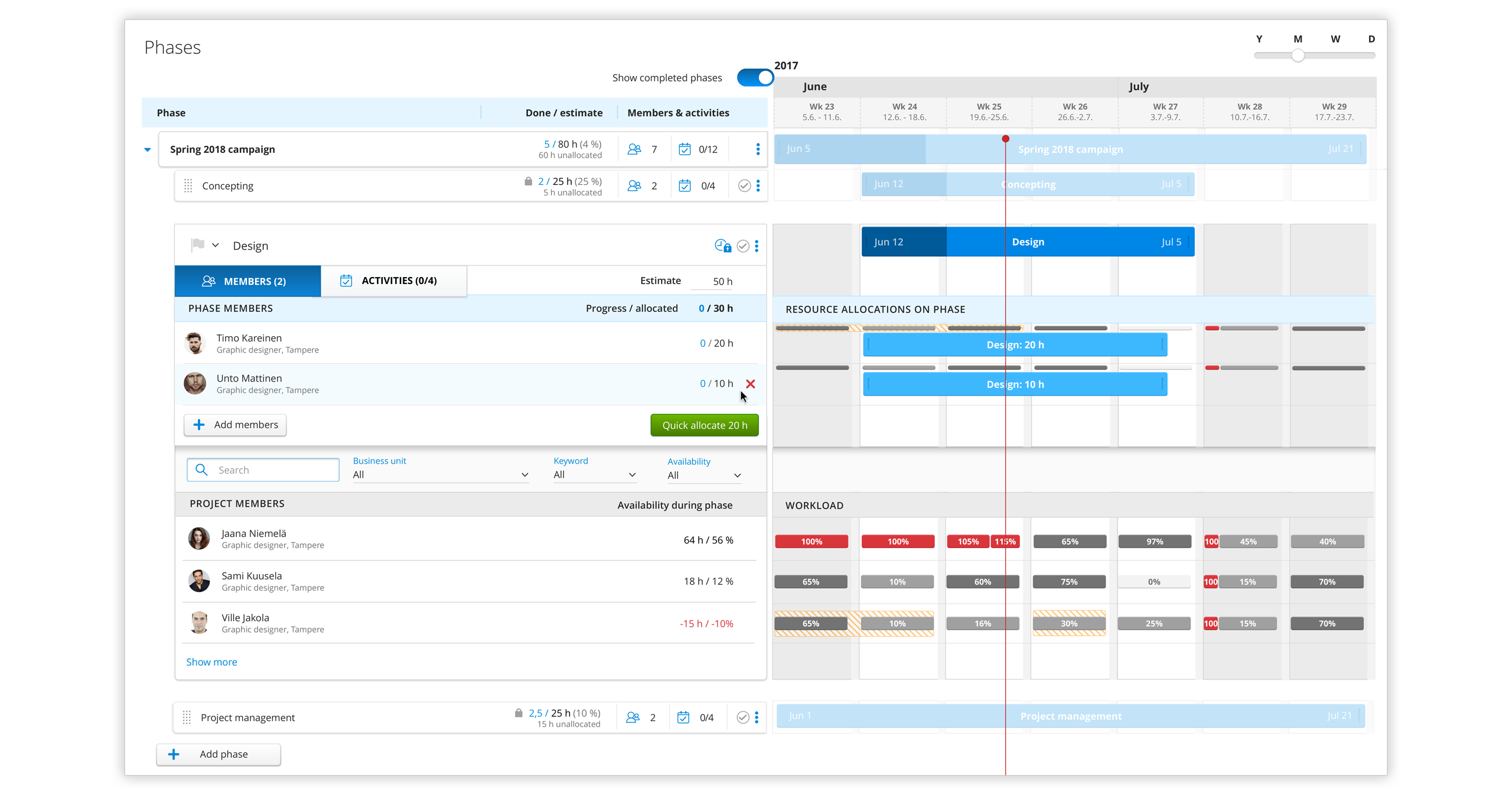Open the kebab menu on Spring 2018 campaign

pos(758,149)
